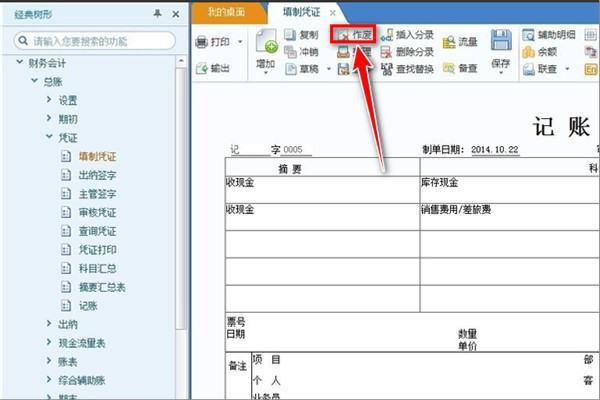Open the 流量 cash flow tool
Image resolution: width=600 pixels, height=400 pixels.
(459, 43)
